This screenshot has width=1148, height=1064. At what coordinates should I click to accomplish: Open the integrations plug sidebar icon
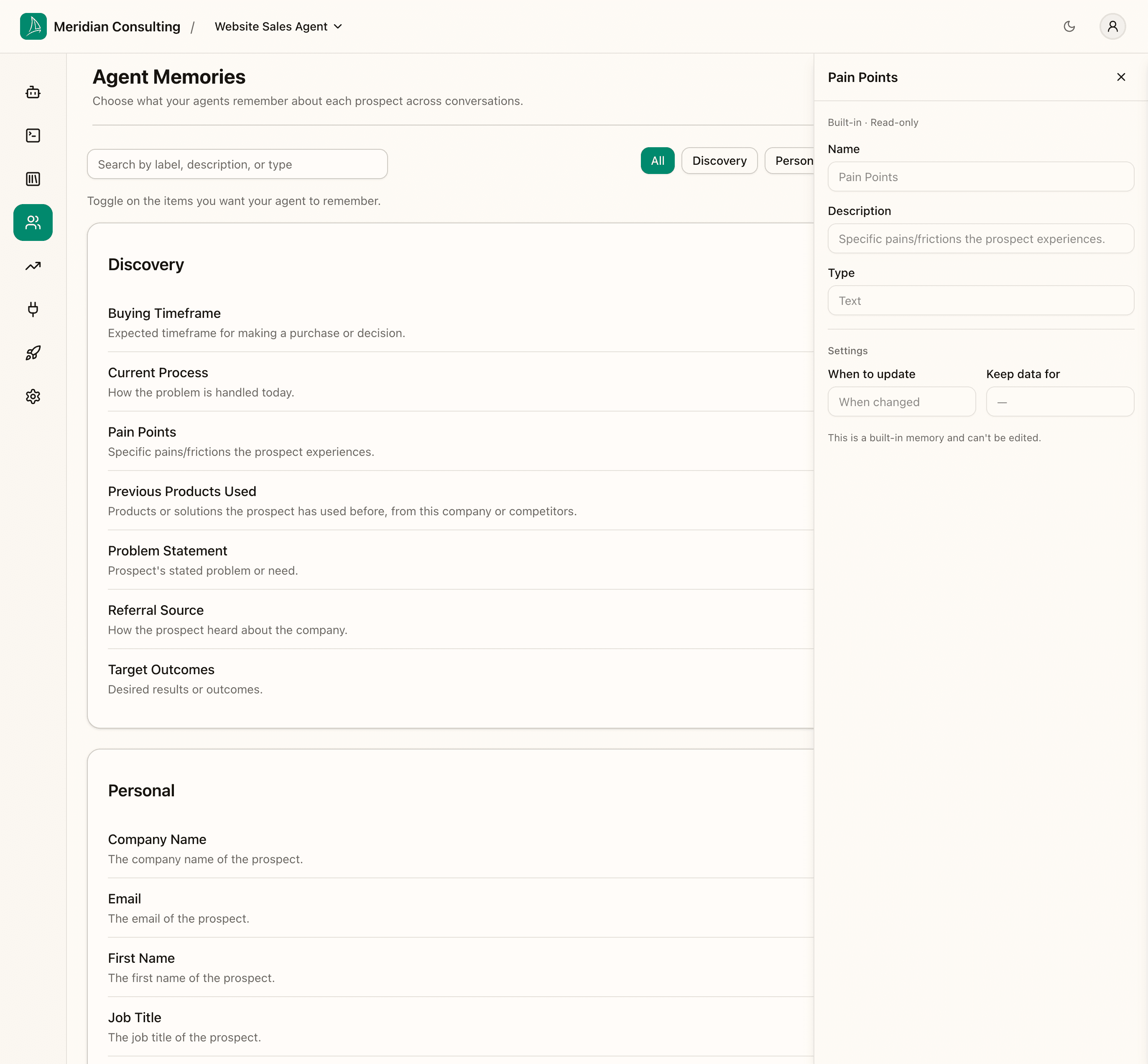tap(33, 309)
